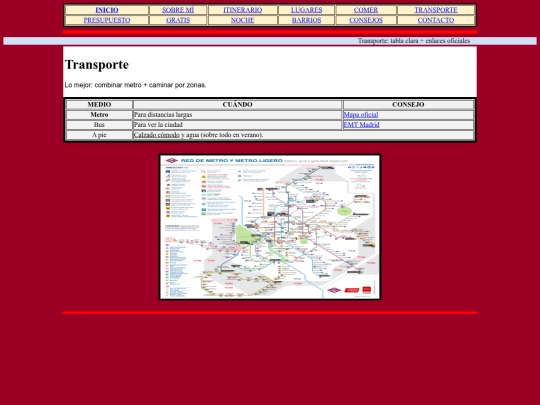Visit the BARRIOS page
The width and height of the screenshot is (540, 405).
pyautogui.click(x=307, y=20)
